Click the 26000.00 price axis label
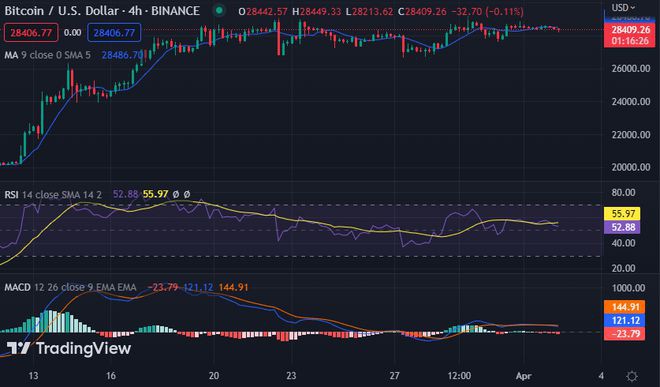The width and height of the screenshot is (660, 387). [x=631, y=69]
